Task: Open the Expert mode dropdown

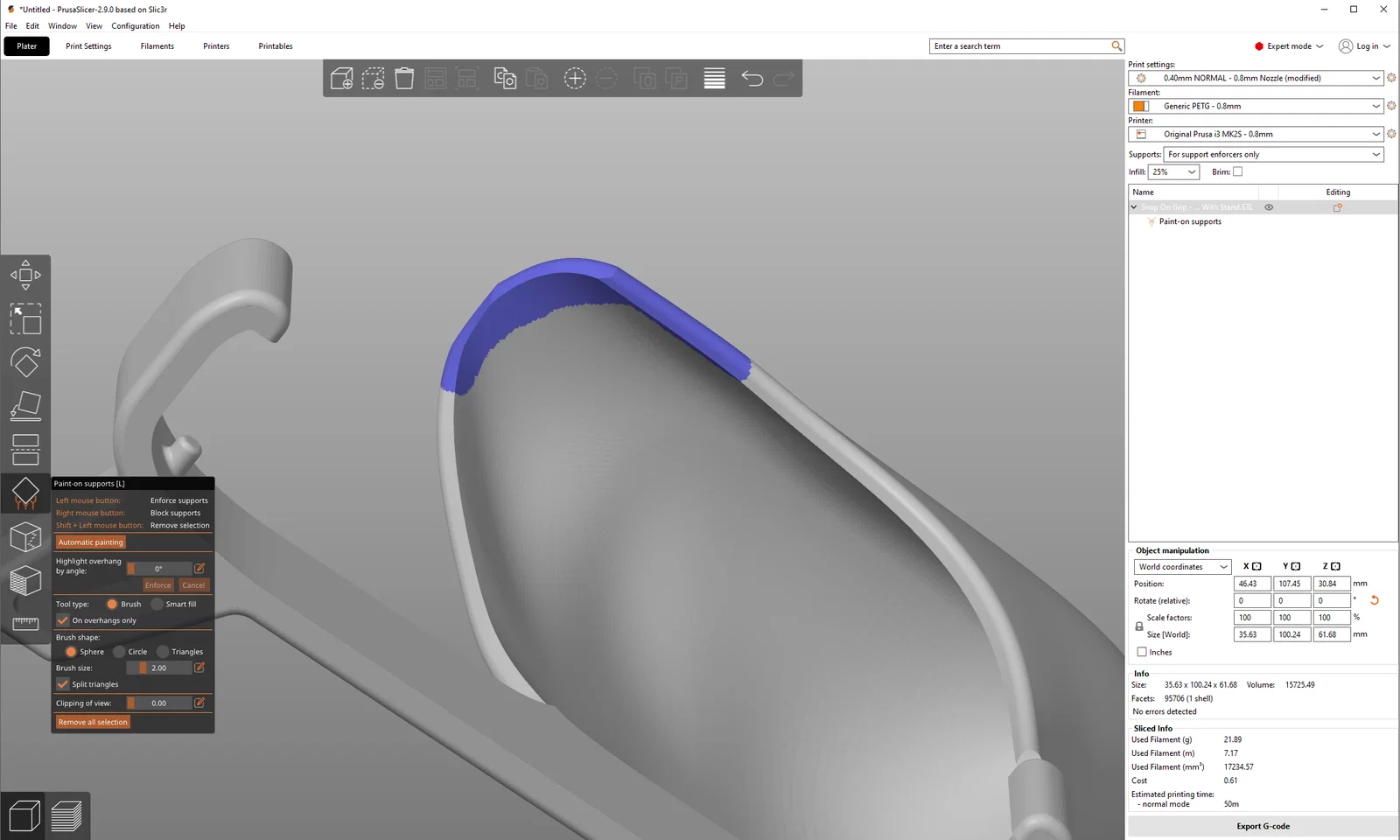Action: 1289,46
